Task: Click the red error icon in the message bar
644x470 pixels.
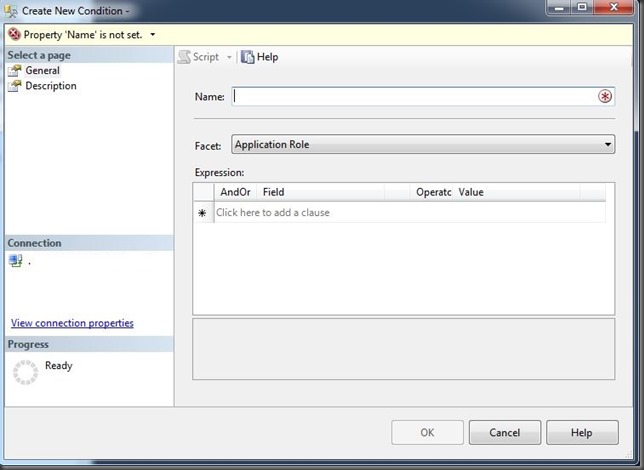Action: tap(14, 35)
